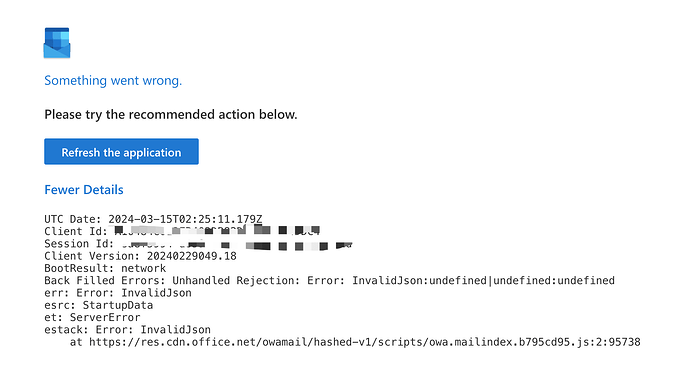Click the "err: Error: InvalidJson" line

tap(118, 293)
